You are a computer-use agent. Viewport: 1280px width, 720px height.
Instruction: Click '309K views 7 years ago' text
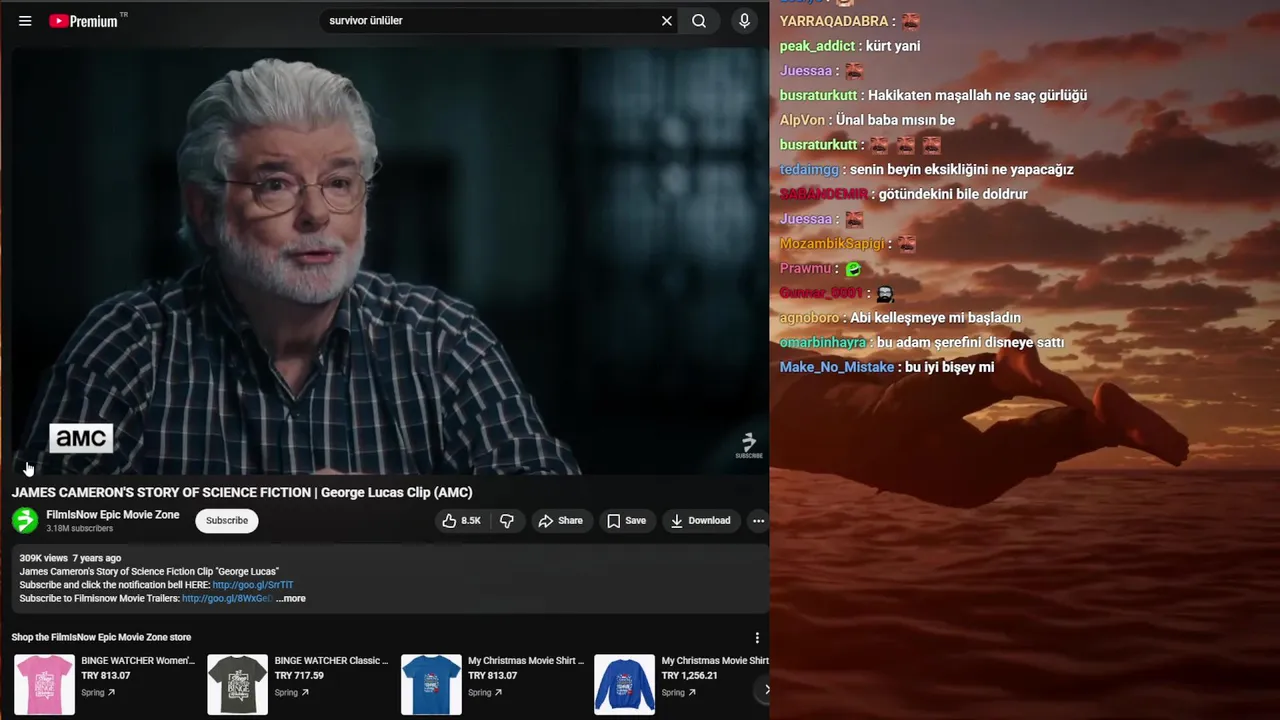70,558
